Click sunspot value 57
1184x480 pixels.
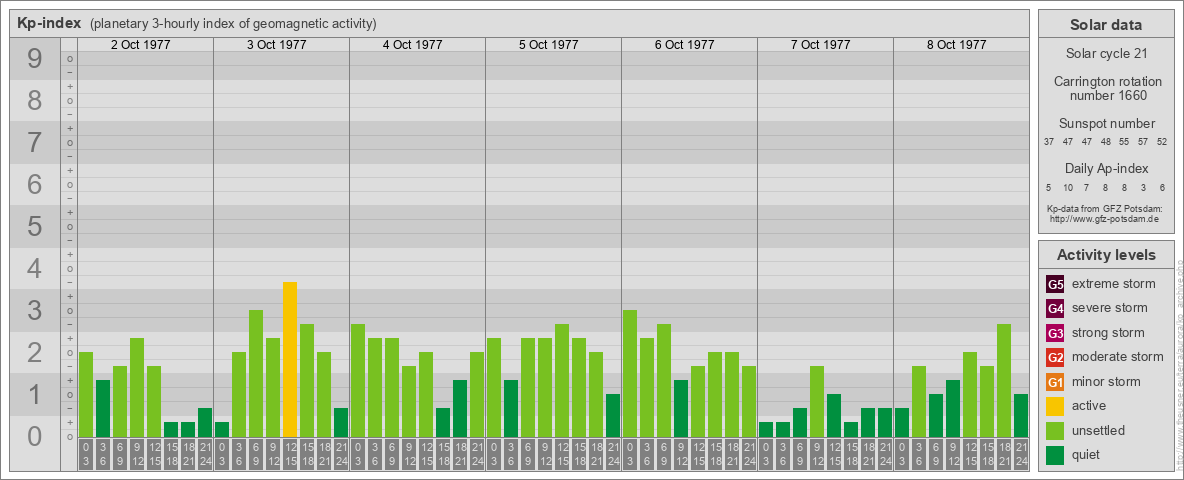coord(1144,142)
